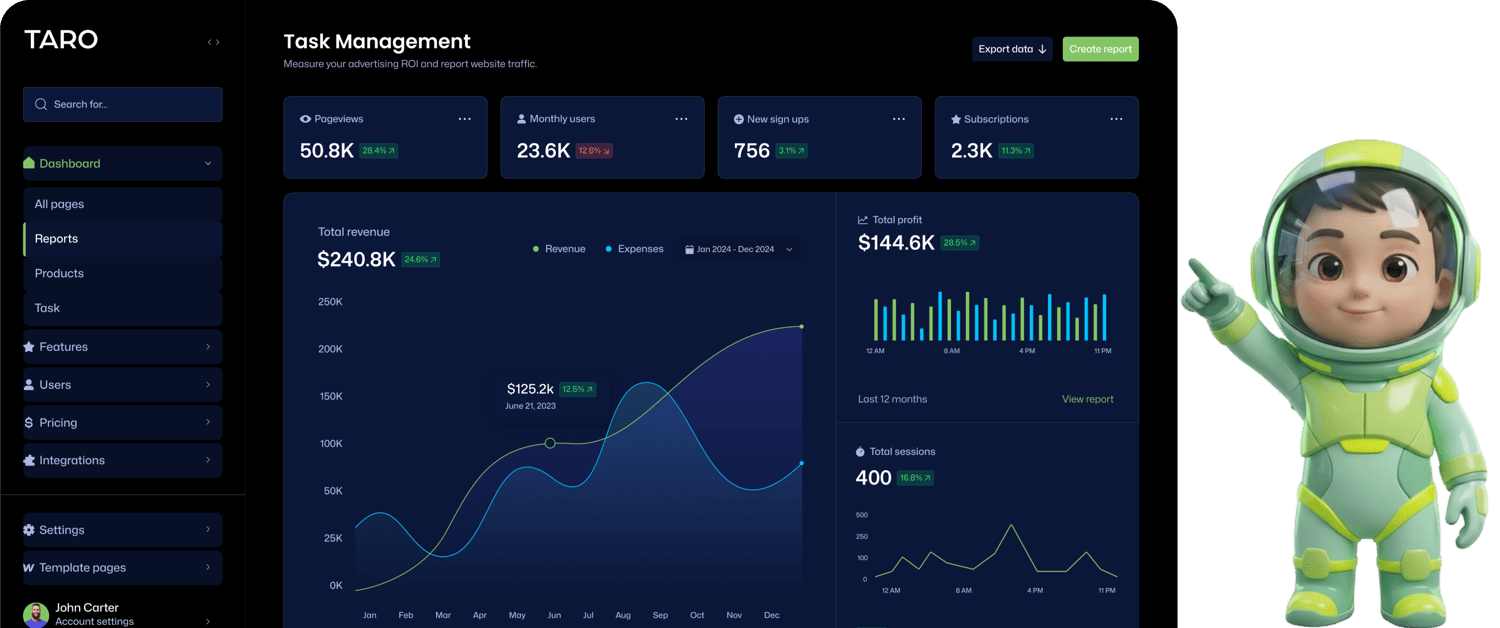Image resolution: width=1500 pixels, height=628 pixels.
Task: Open View report under Total profit
Action: [1087, 398]
